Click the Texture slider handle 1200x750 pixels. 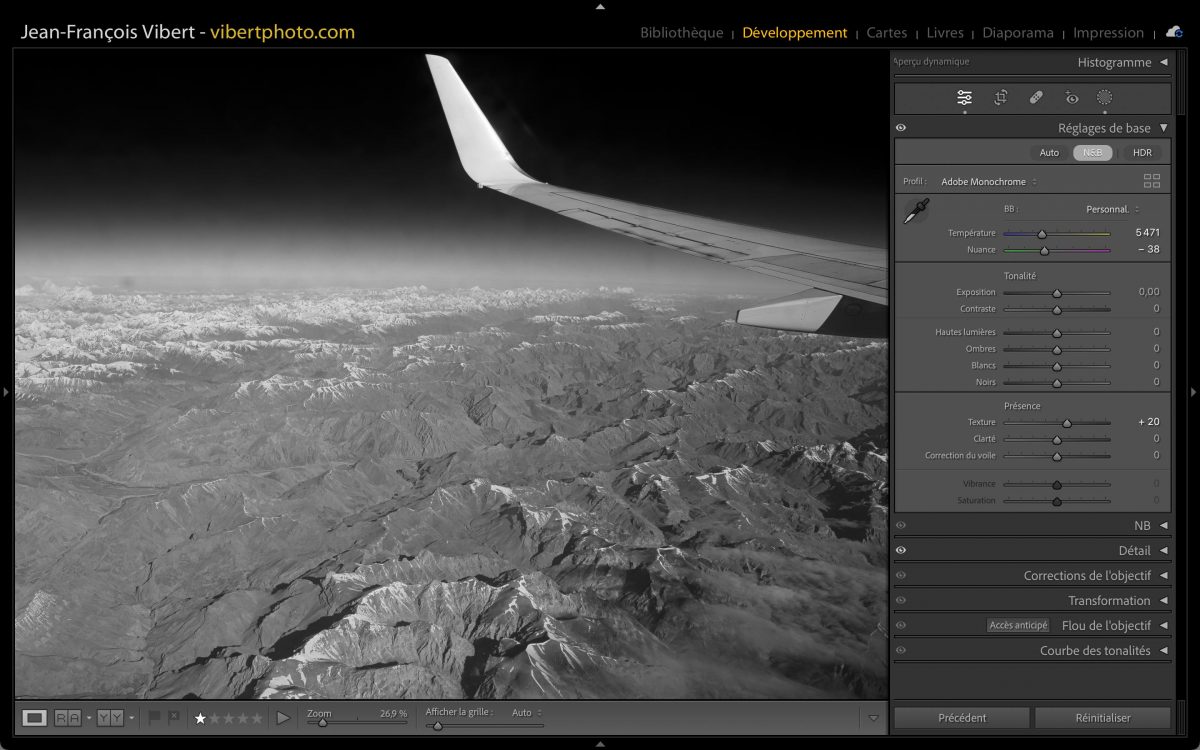click(1067, 423)
